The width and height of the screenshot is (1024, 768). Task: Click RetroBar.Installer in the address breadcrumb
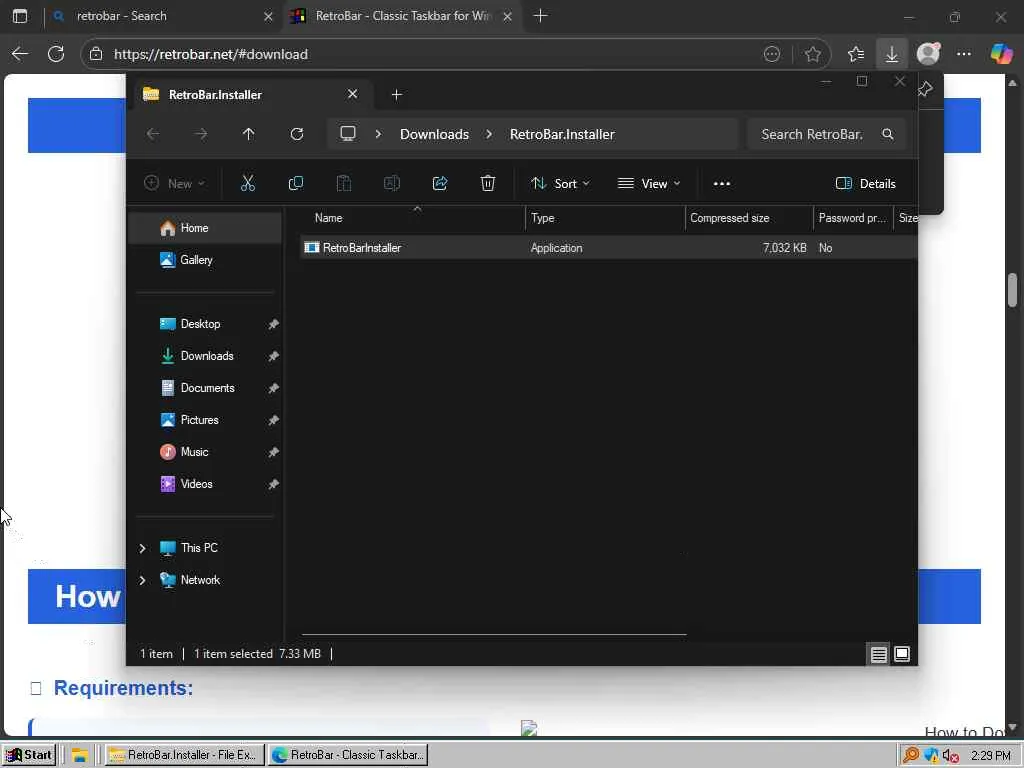coord(562,134)
